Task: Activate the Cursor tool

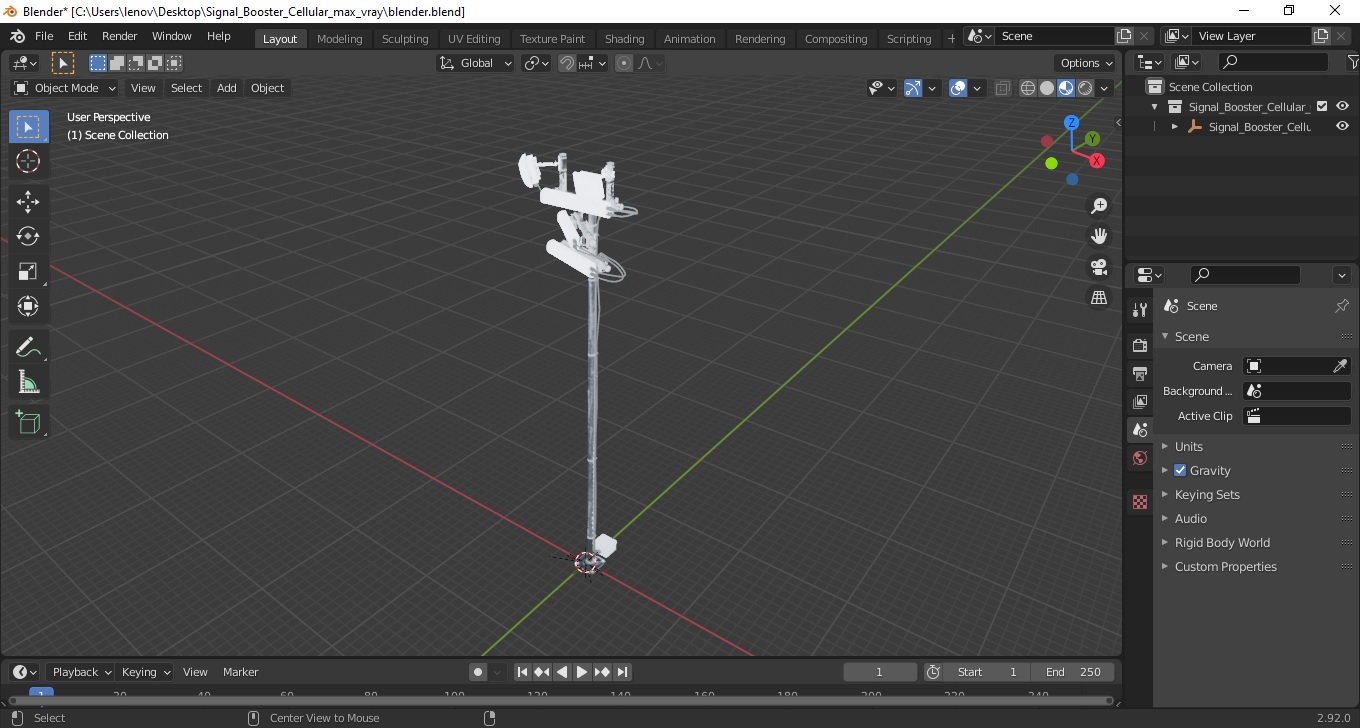Action: tap(28, 161)
